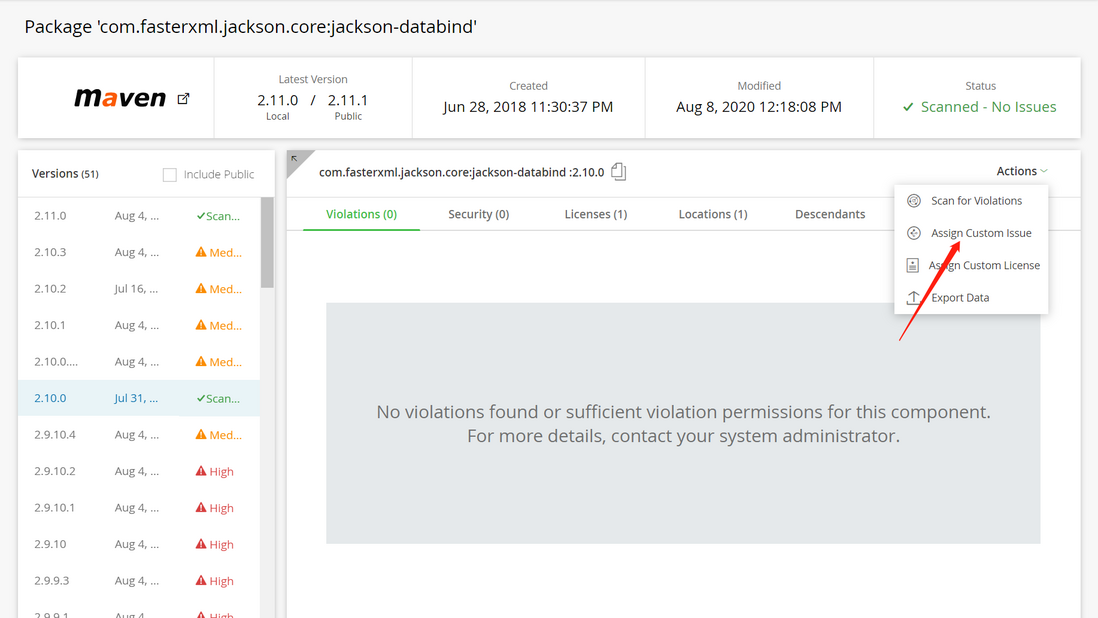Select version 2.10.2 in versions list
1098x618 pixels.
pos(139,288)
